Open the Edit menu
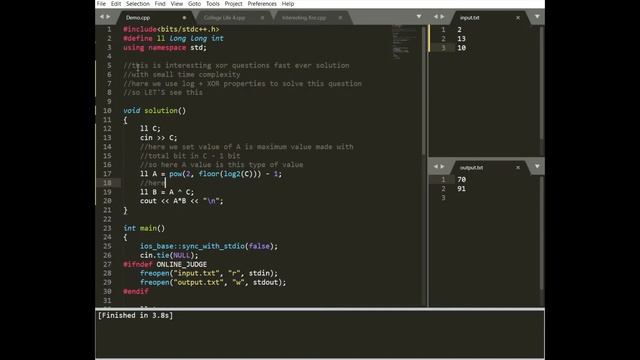640x360 pixels. (116, 4)
